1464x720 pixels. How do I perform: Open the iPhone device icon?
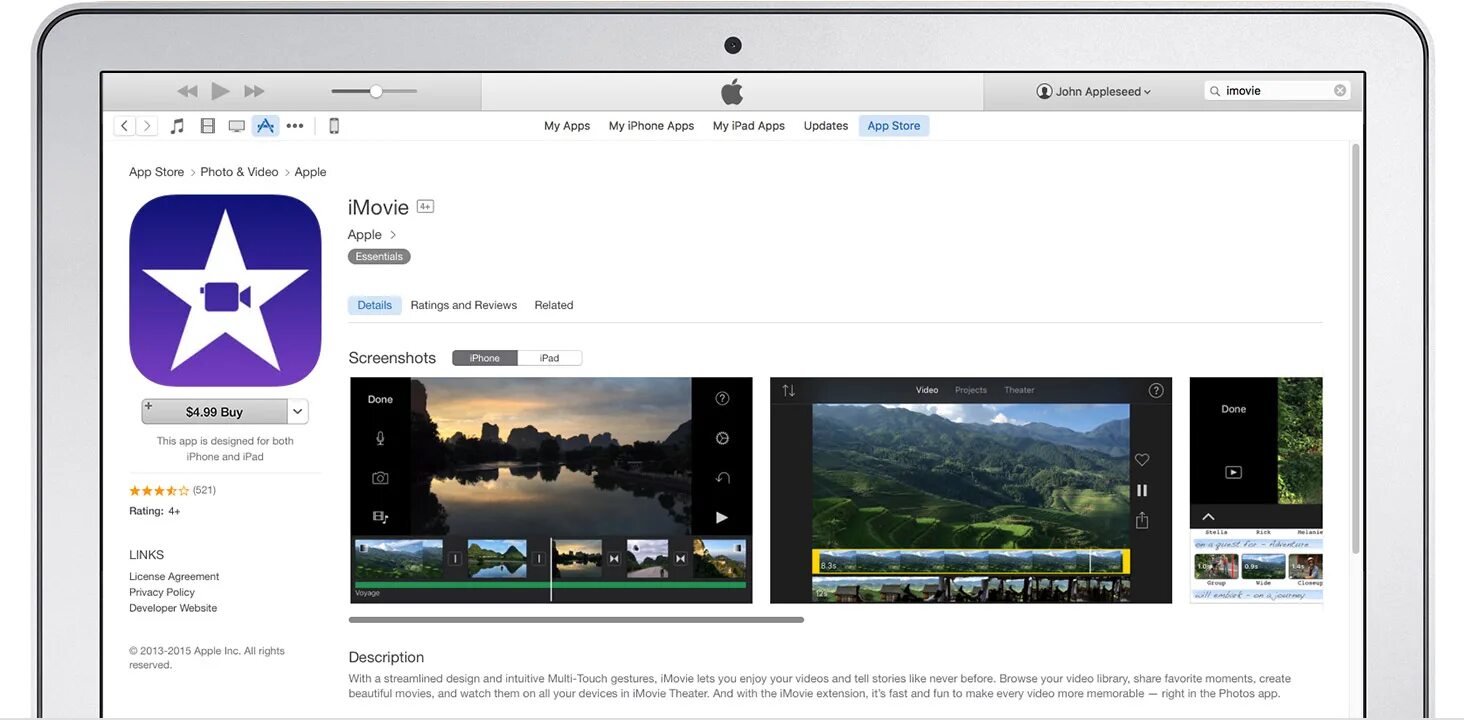point(334,126)
